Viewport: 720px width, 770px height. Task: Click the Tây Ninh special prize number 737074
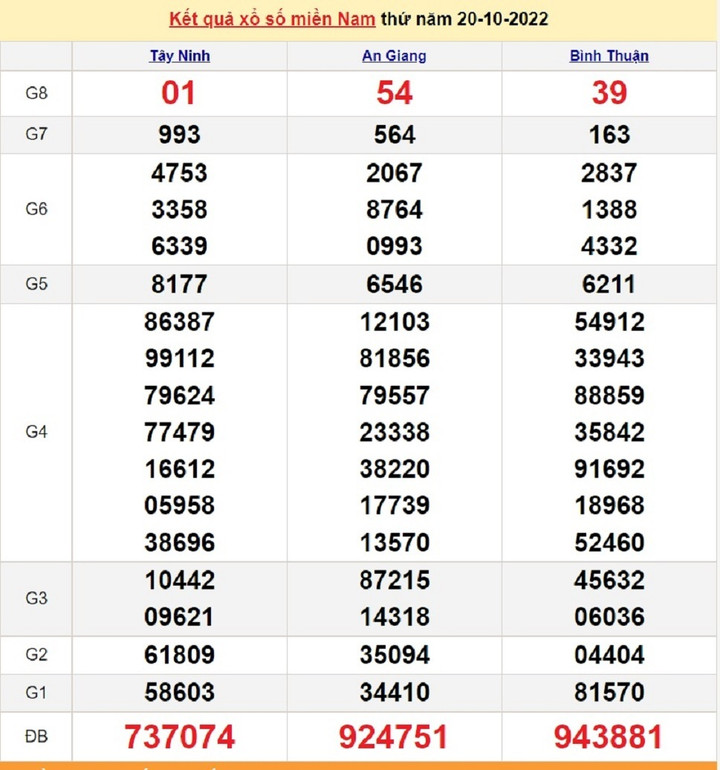[x=180, y=737]
